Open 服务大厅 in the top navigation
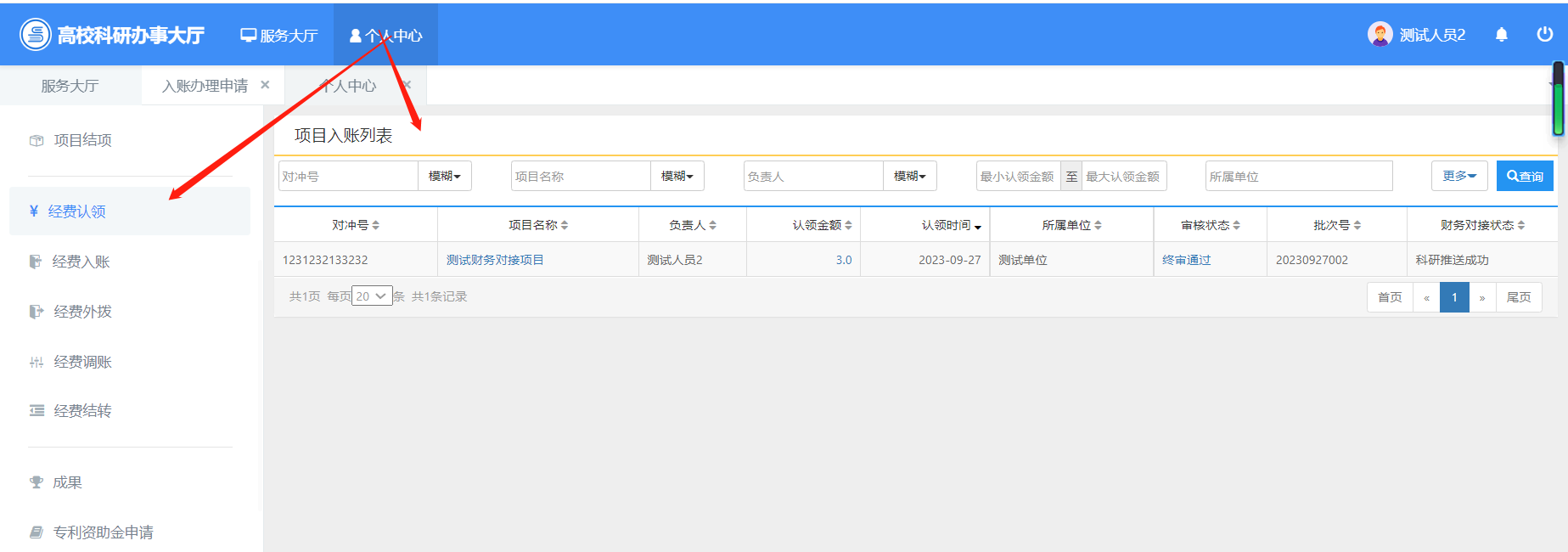 (x=279, y=36)
